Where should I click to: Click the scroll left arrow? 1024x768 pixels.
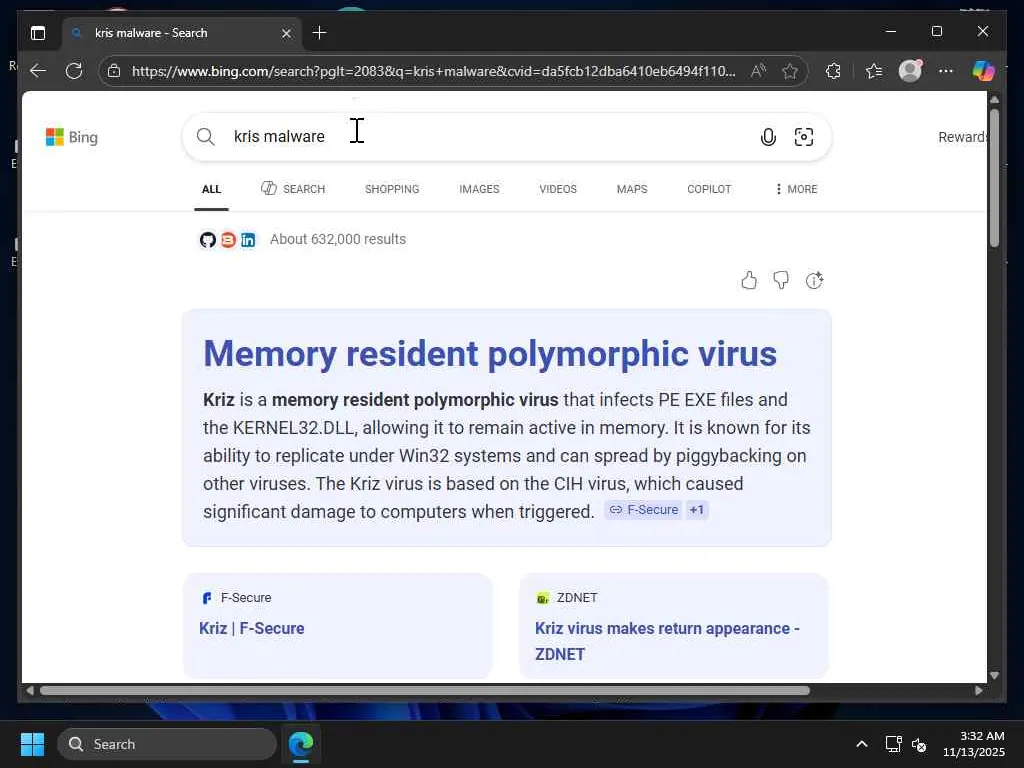[29, 690]
